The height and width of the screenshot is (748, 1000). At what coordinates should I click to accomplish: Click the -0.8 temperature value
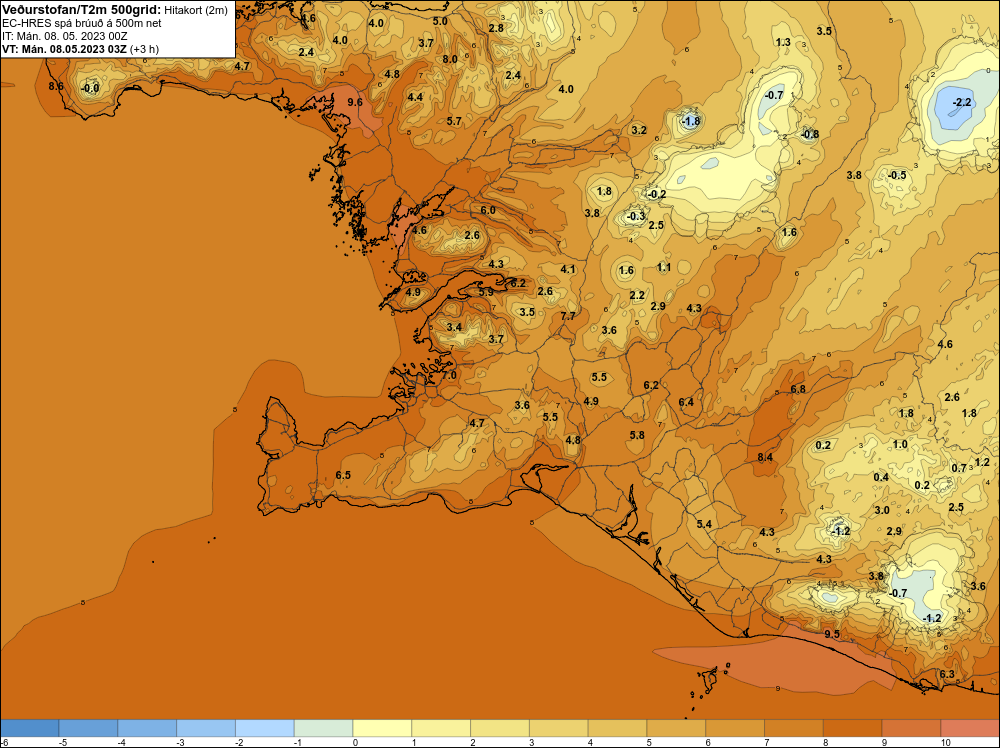[x=809, y=134]
